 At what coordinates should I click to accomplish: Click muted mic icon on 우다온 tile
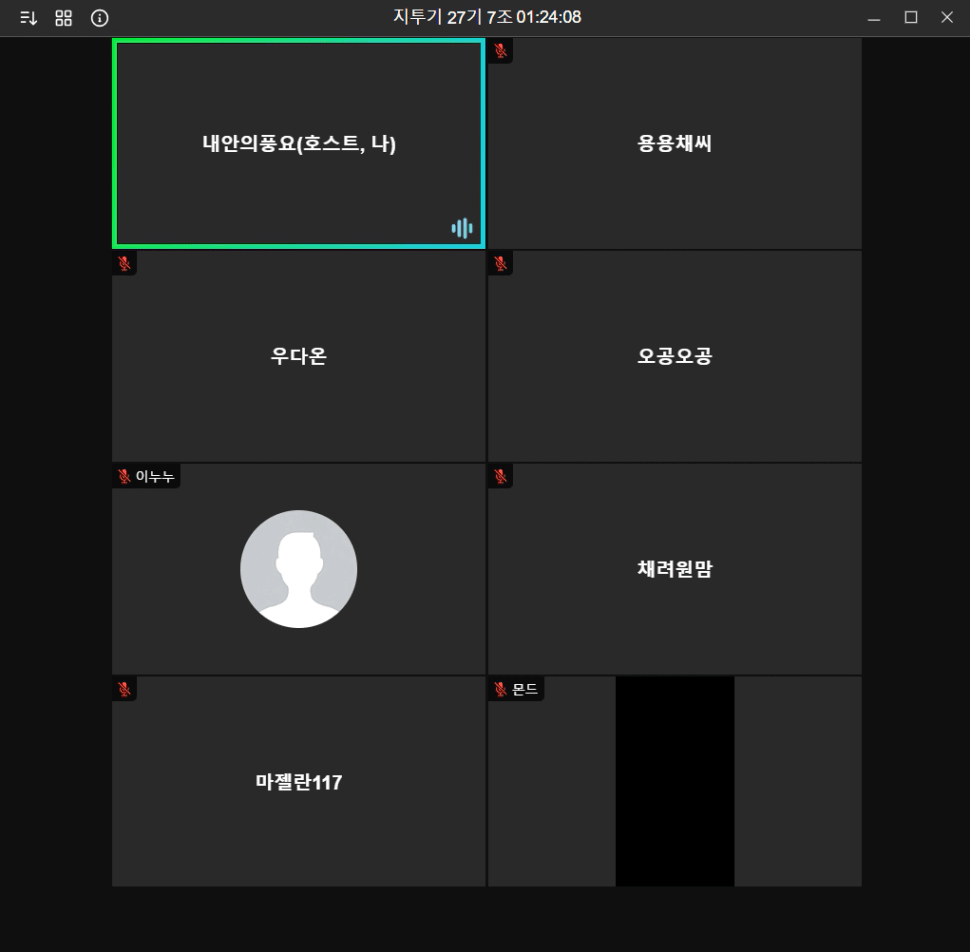point(124,264)
